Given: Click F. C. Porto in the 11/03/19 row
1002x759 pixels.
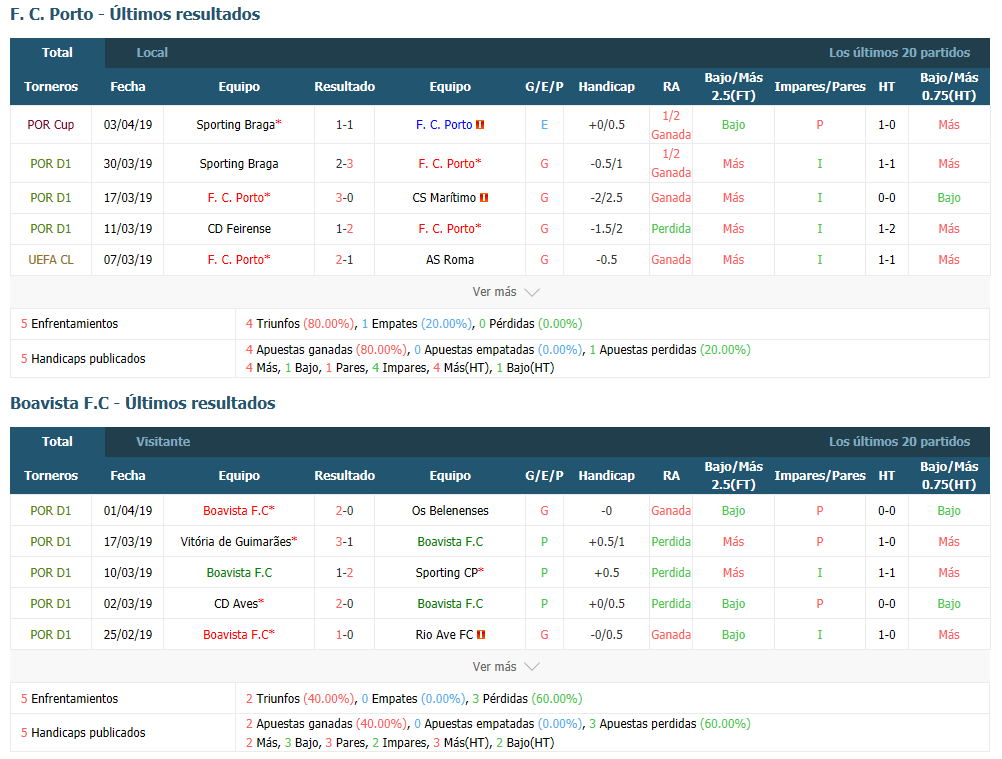Looking at the screenshot, I should point(450,229).
